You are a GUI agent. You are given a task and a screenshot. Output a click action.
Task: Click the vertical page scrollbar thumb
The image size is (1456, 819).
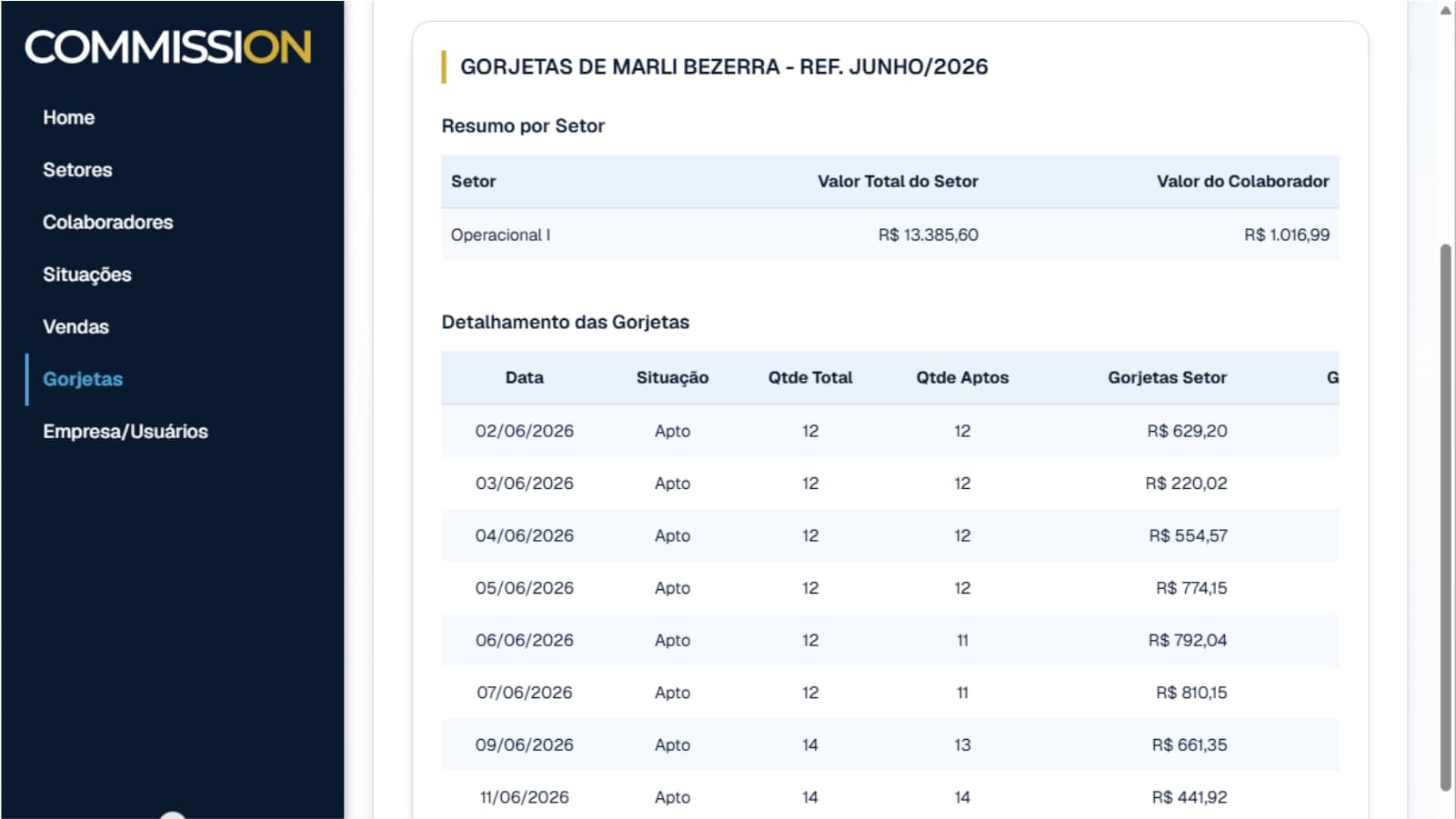1446,518
